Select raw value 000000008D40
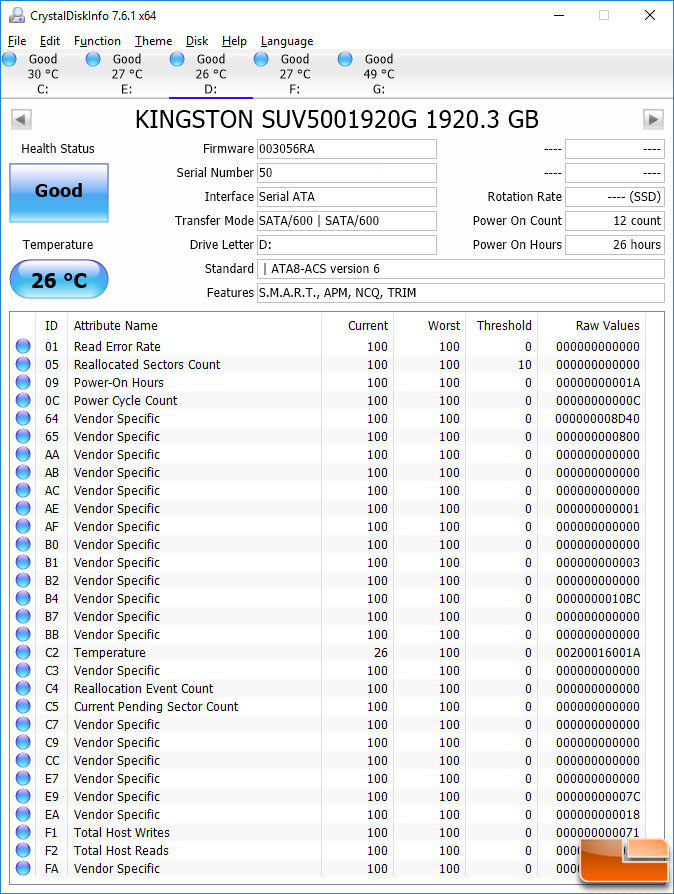This screenshot has height=894, width=674. (598, 418)
